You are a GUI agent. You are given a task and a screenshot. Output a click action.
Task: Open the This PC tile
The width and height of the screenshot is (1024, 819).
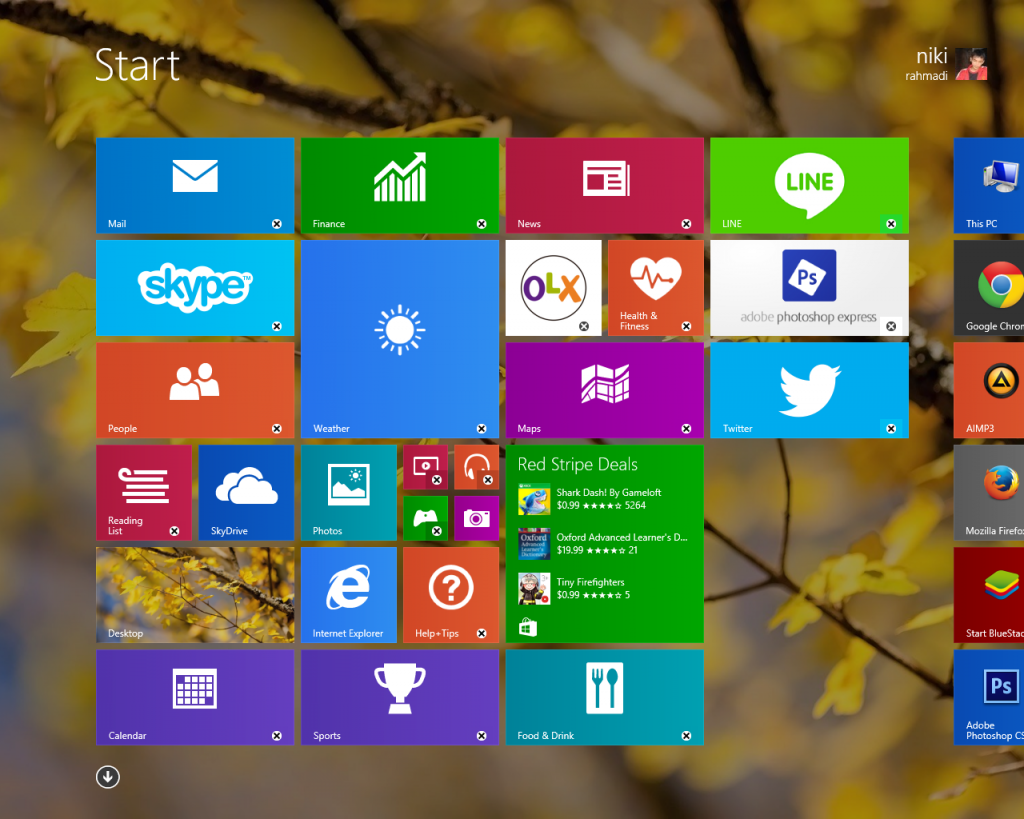coord(989,185)
